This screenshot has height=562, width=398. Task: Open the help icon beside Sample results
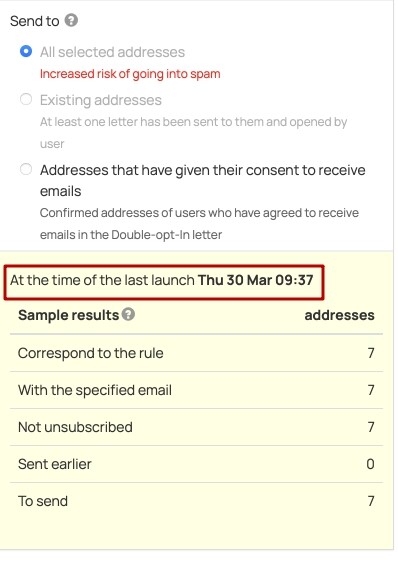point(128,314)
